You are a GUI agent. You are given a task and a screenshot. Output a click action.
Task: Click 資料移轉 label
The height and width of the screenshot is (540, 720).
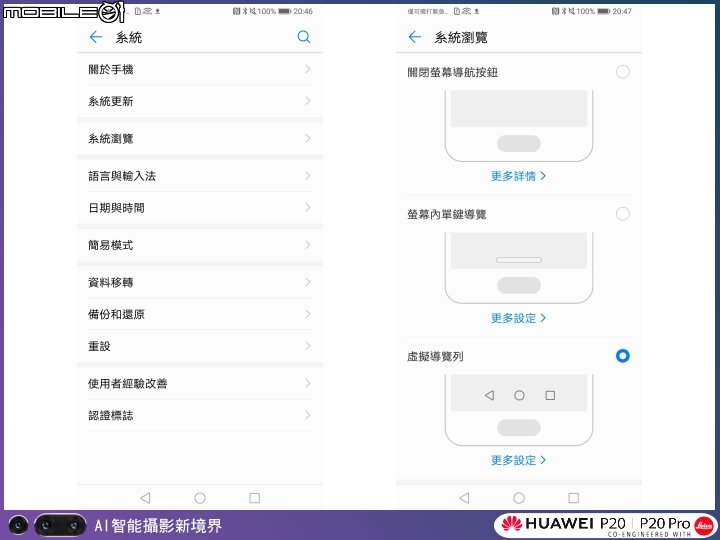(111, 282)
